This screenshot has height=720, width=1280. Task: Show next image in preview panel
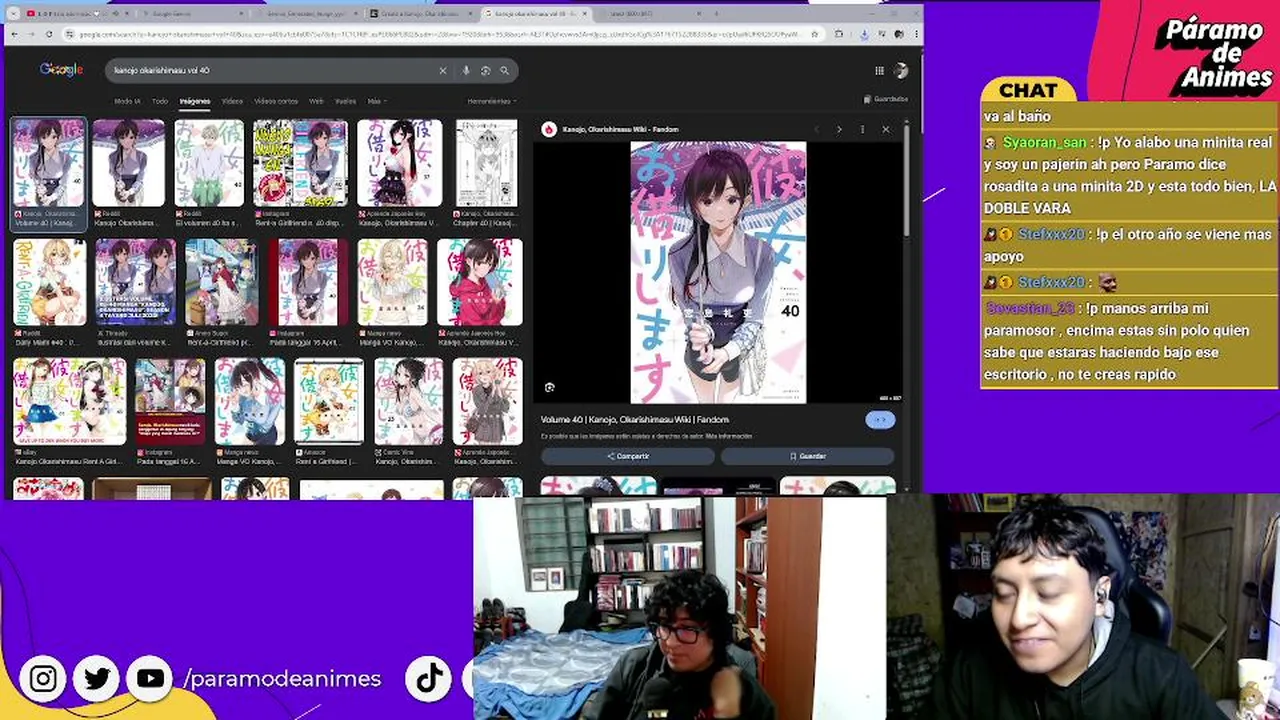pos(839,129)
